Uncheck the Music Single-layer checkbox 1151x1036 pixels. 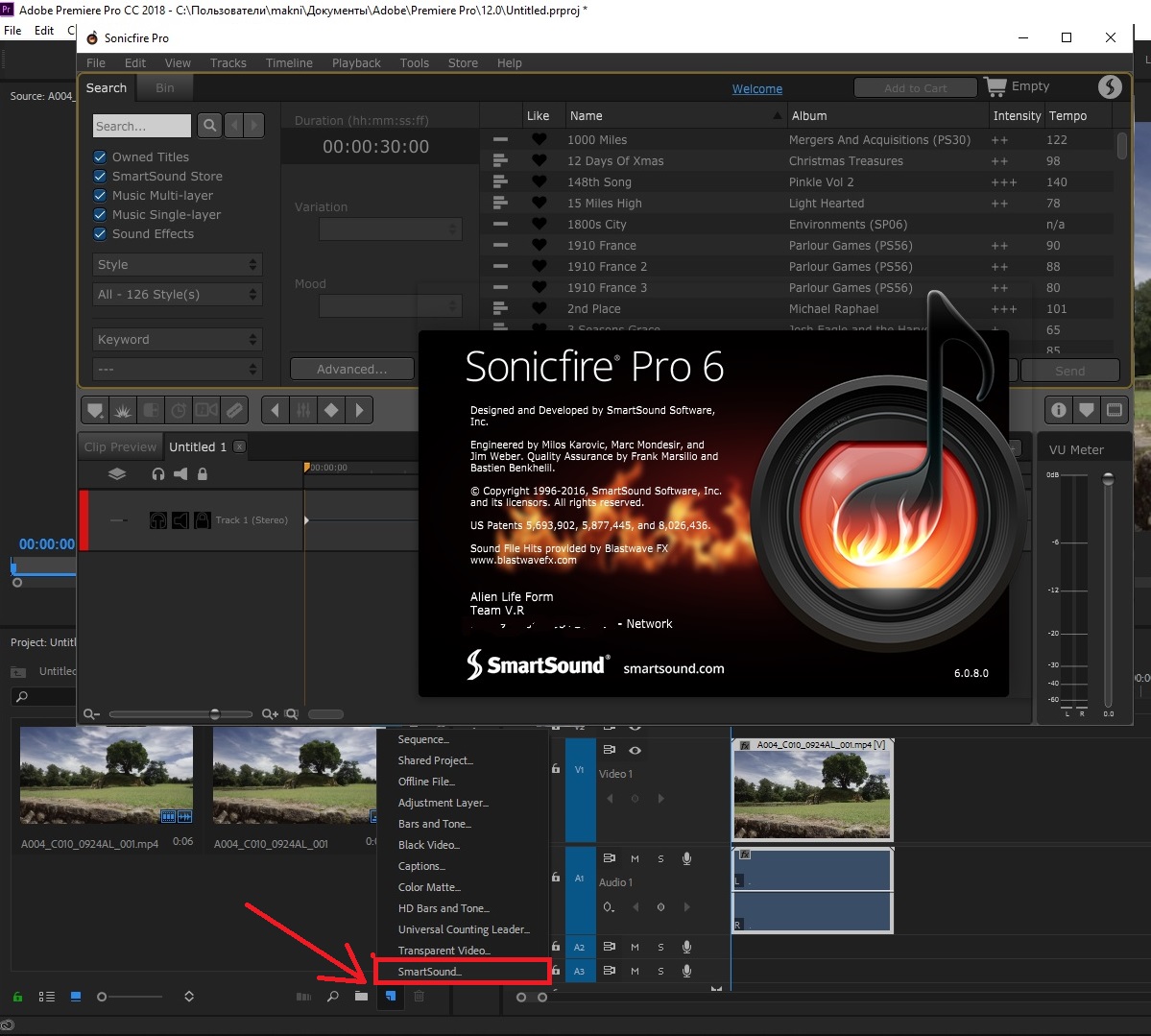[x=100, y=214]
